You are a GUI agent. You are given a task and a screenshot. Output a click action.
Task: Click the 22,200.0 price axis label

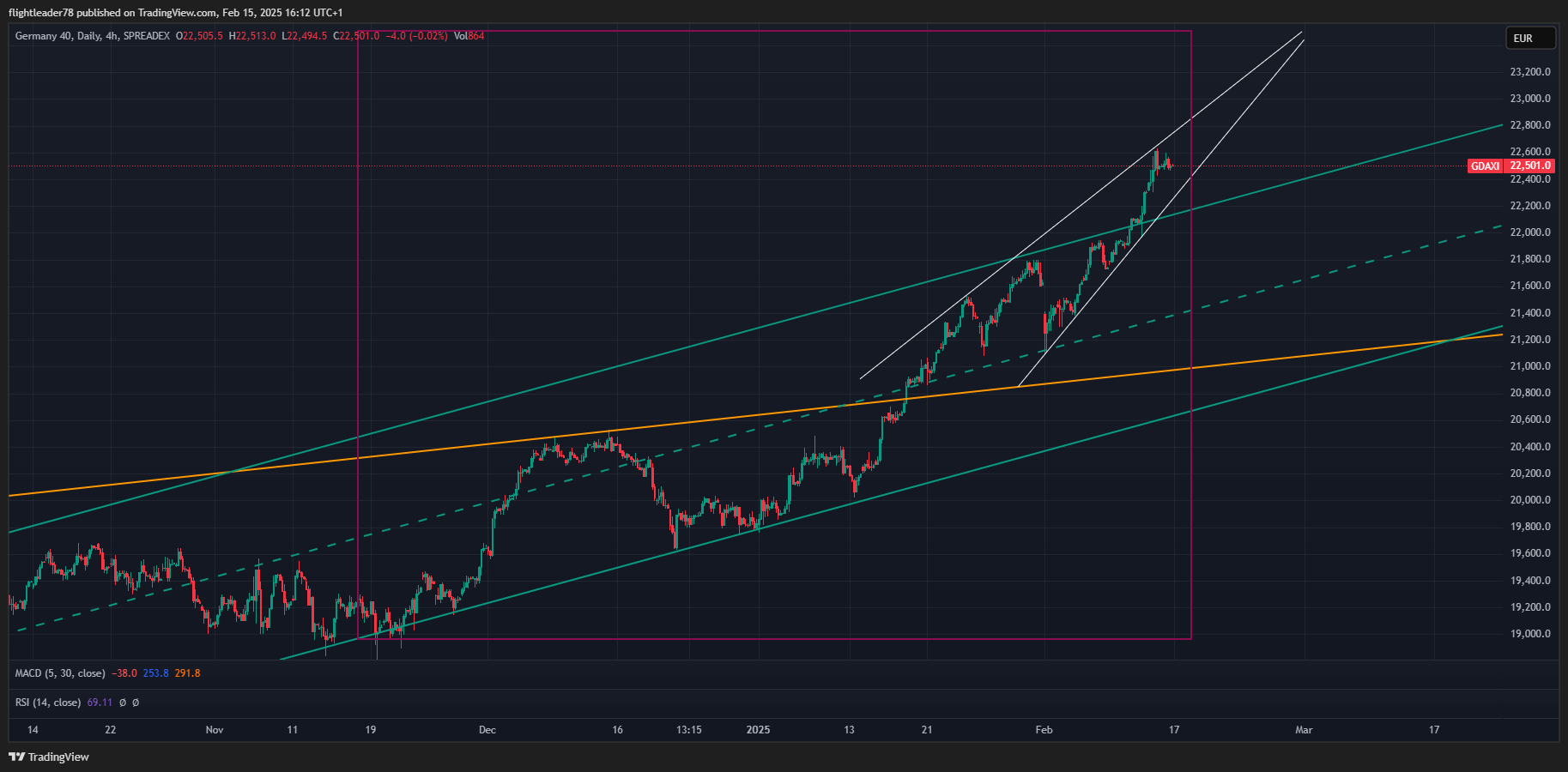[1530, 206]
